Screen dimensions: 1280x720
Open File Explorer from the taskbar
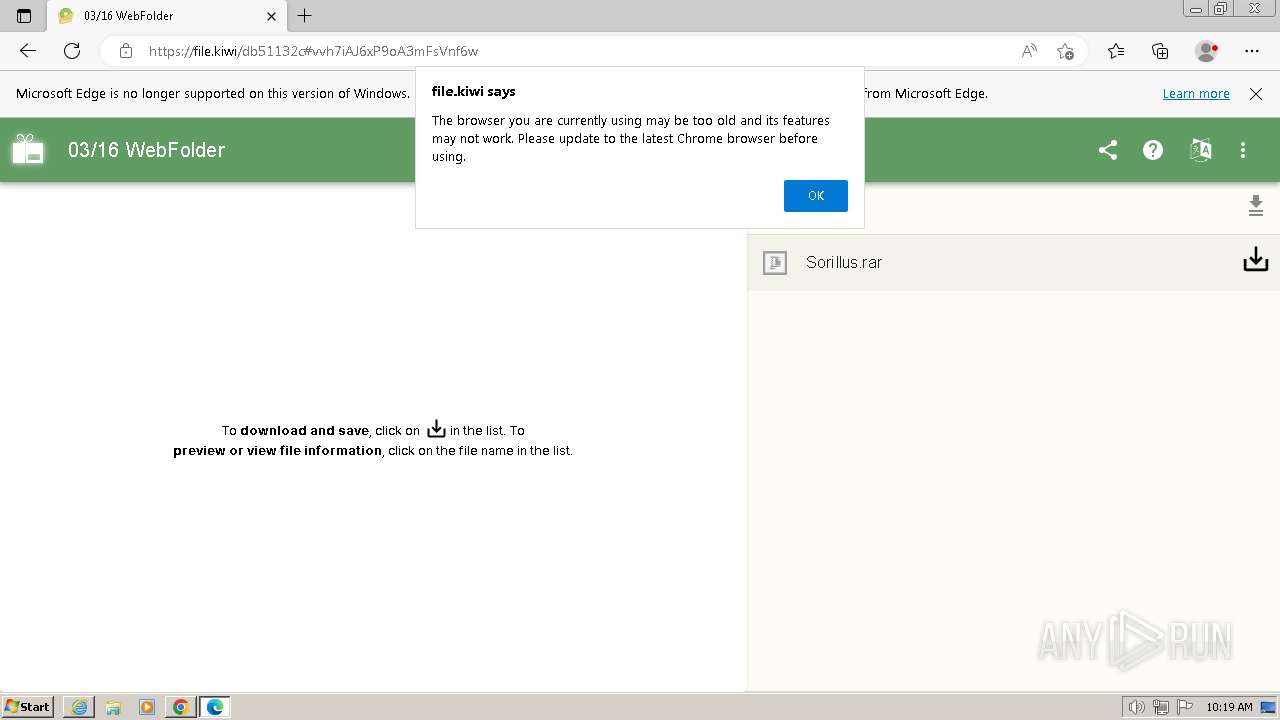[113, 707]
